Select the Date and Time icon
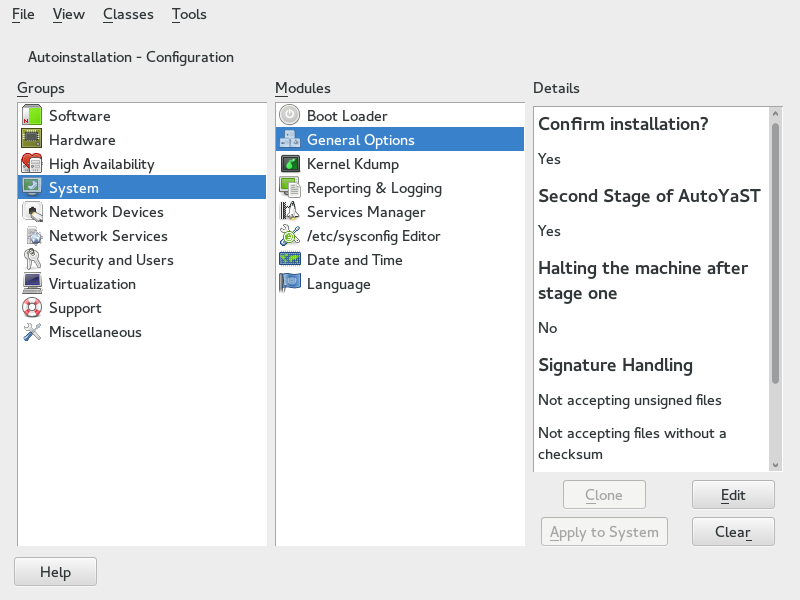This screenshot has height=600, width=800. click(289, 260)
